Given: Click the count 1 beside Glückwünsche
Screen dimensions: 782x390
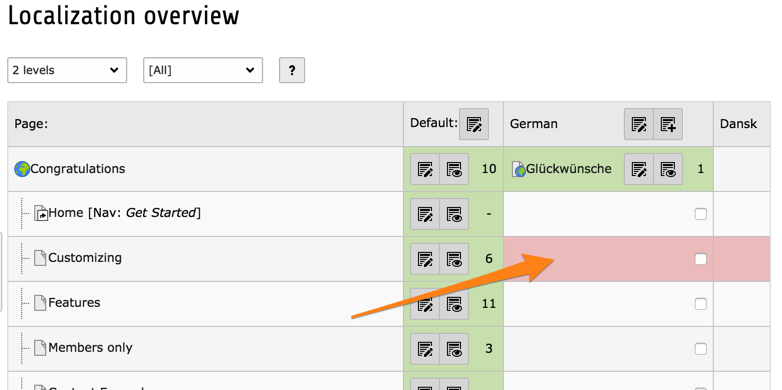Looking at the screenshot, I should [701, 169].
